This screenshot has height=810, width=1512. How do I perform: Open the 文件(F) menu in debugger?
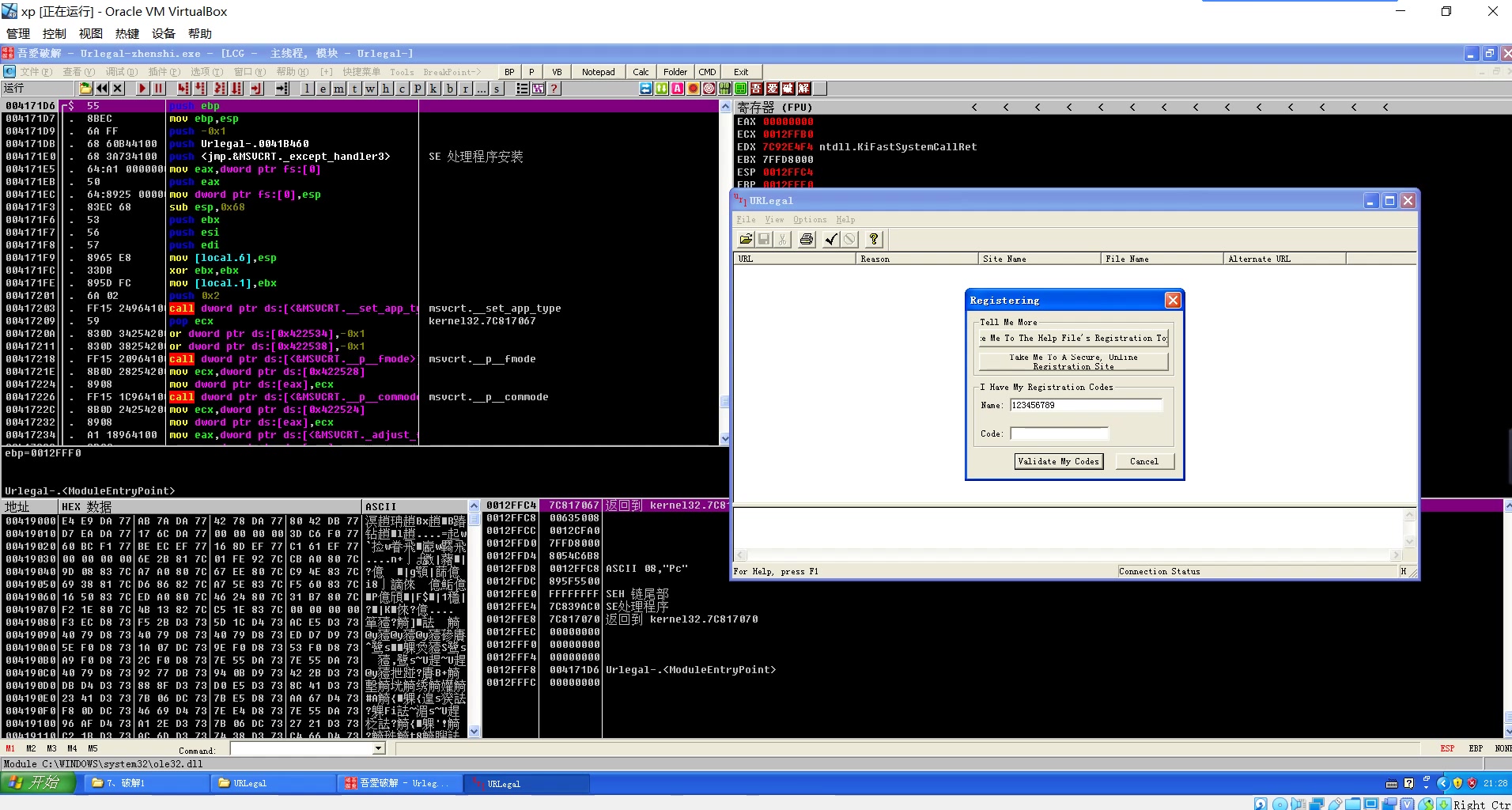point(36,72)
